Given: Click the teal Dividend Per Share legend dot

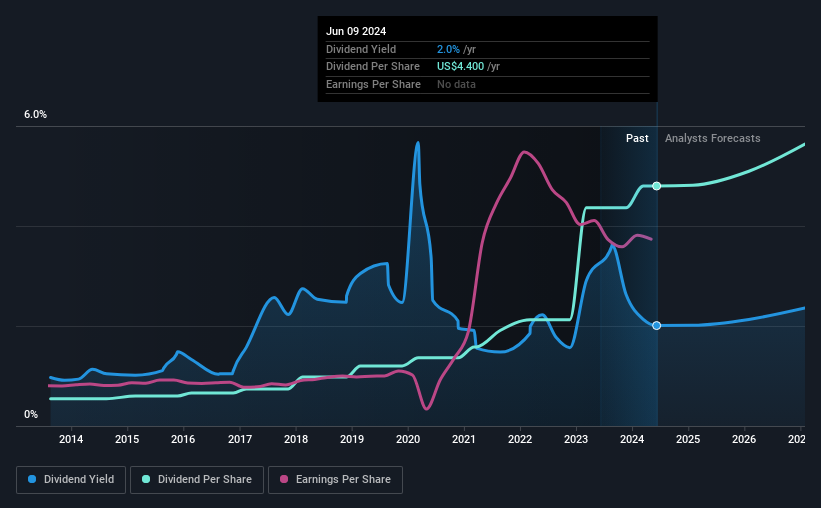Looking at the screenshot, I should point(146,479).
